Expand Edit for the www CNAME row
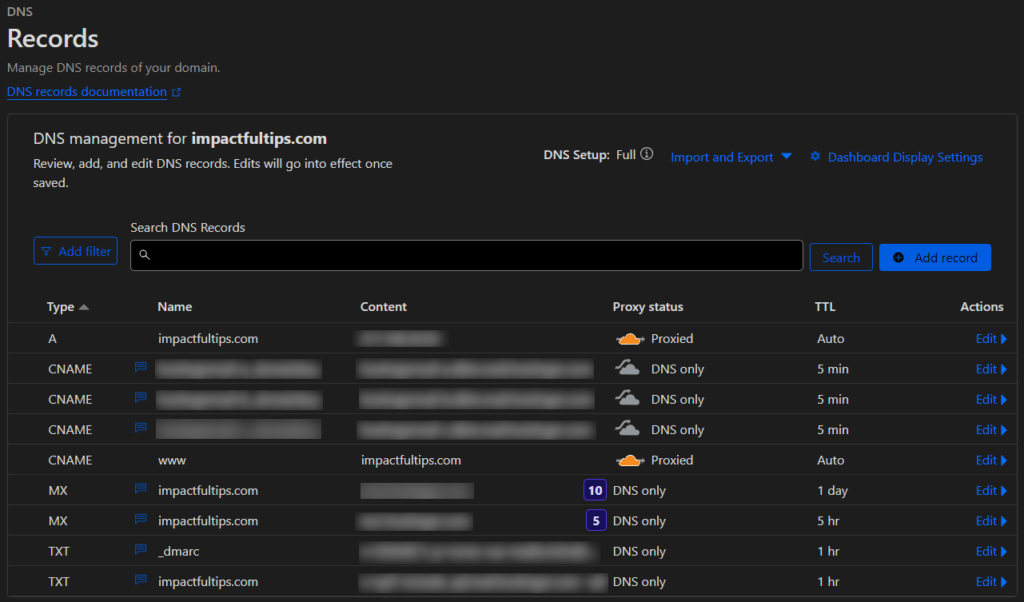The height and width of the screenshot is (602, 1024). point(991,460)
